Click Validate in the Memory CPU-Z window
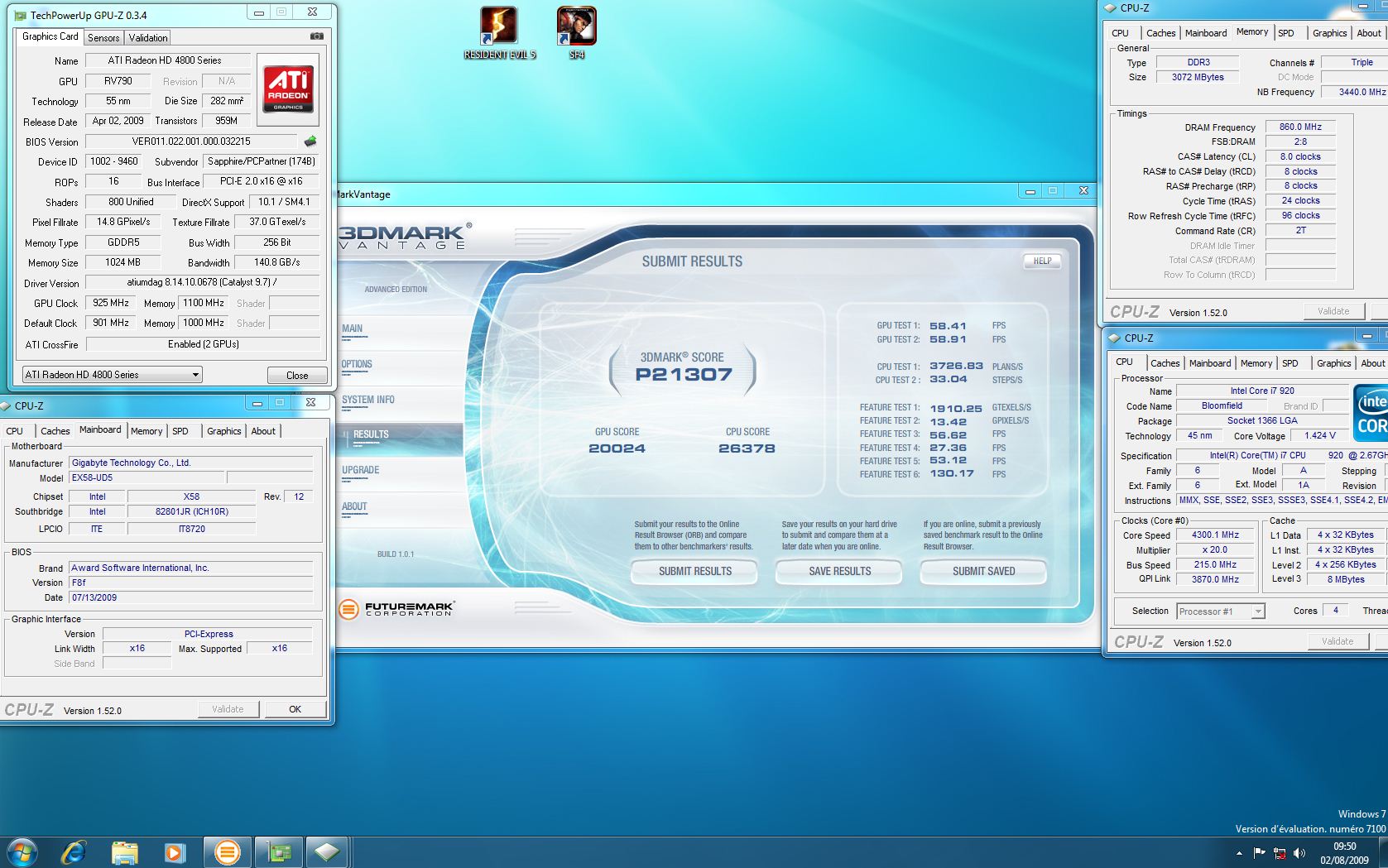 1333,311
